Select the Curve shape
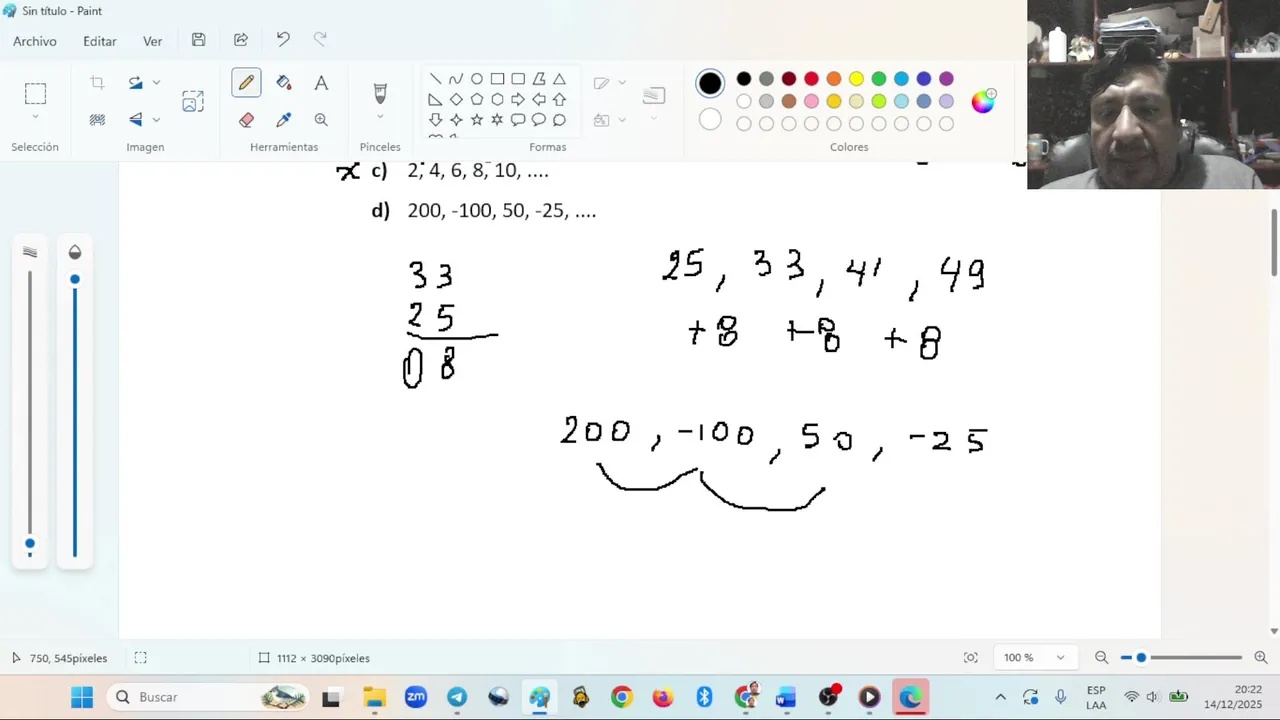The width and height of the screenshot is (1280, 720). coord(456,79)
